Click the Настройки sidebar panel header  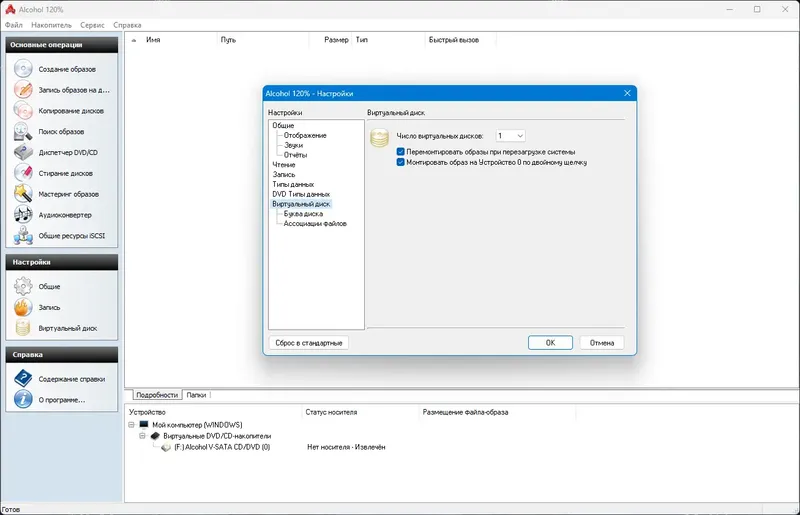62,262
